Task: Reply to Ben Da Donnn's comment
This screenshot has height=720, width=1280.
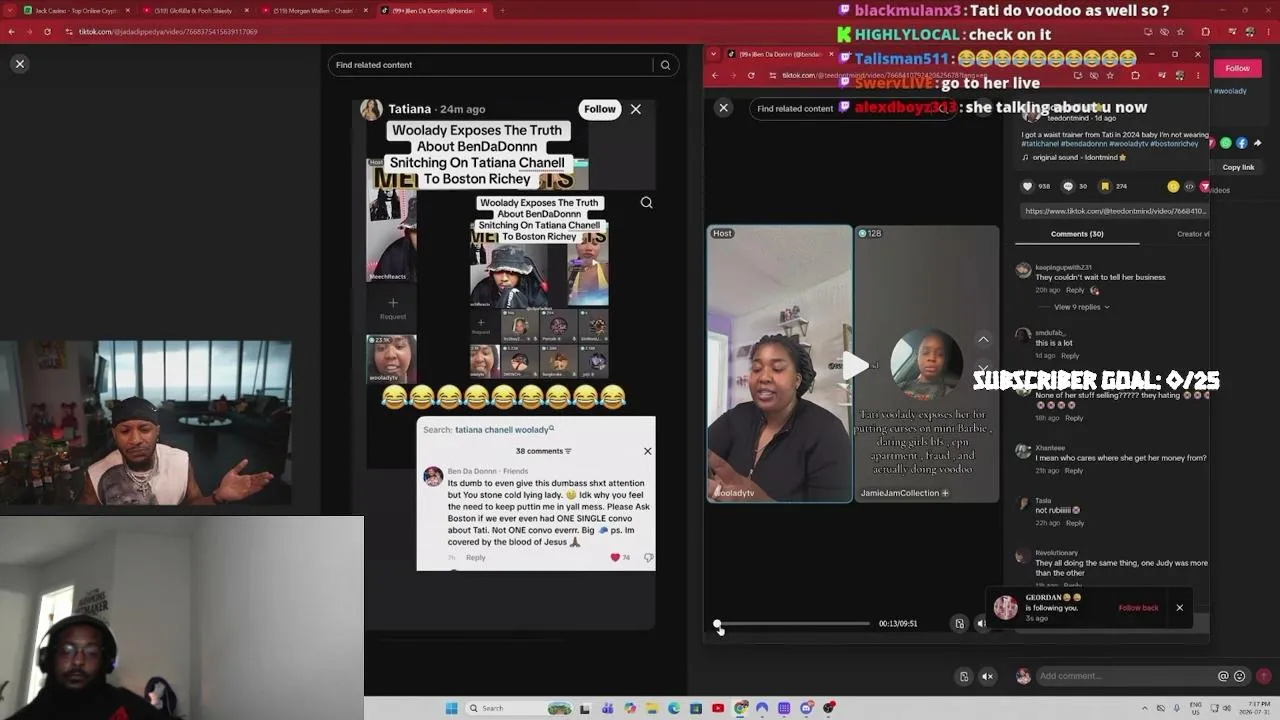Action: click(476, 557)
